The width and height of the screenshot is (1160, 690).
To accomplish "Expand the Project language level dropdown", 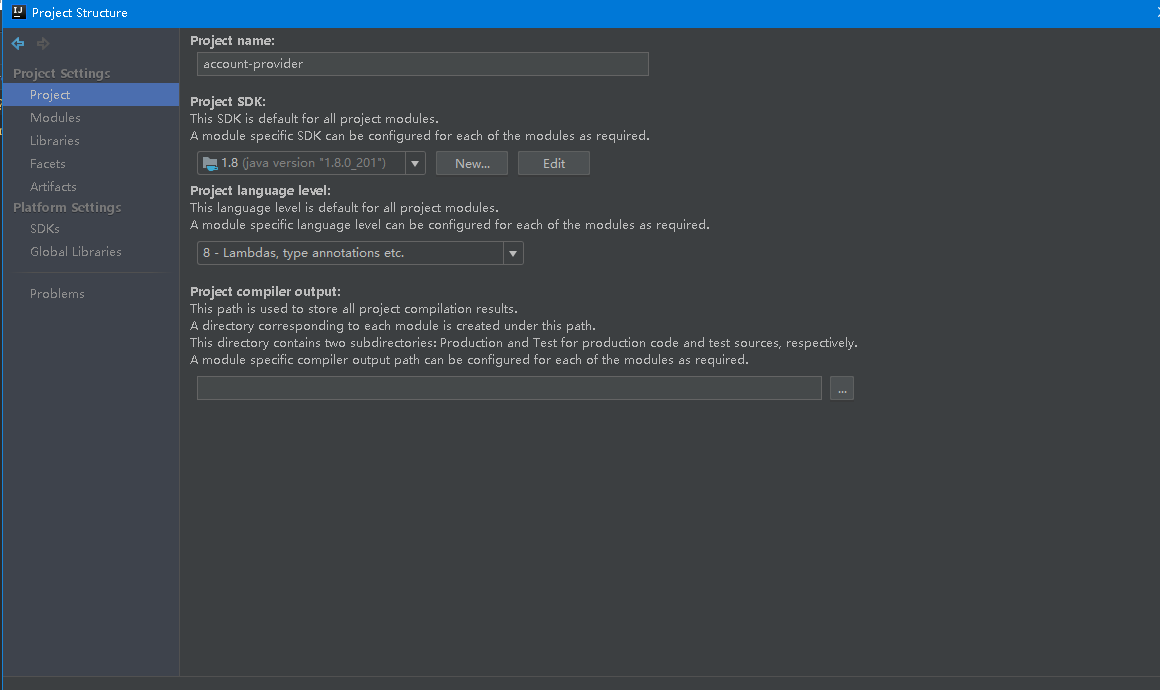I will pos(512,253).
